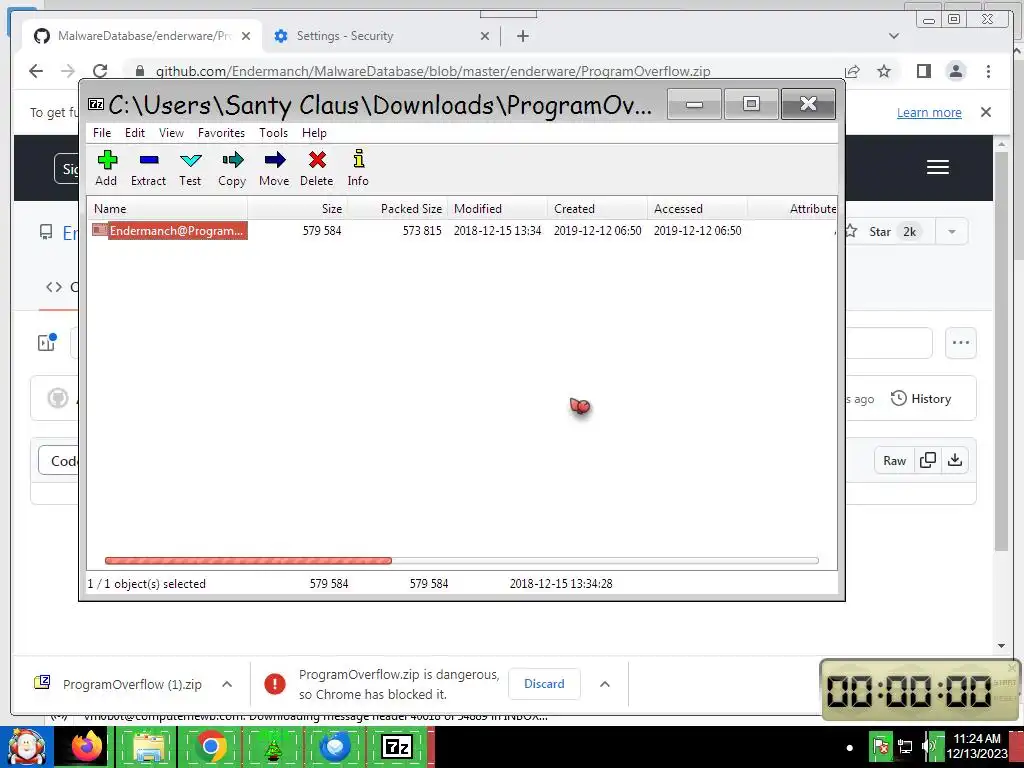The width and height of the screenshot is (1024, 768).
Task: Open the Favorites menu in 7-Zip
Action: [x=221, y=133]
